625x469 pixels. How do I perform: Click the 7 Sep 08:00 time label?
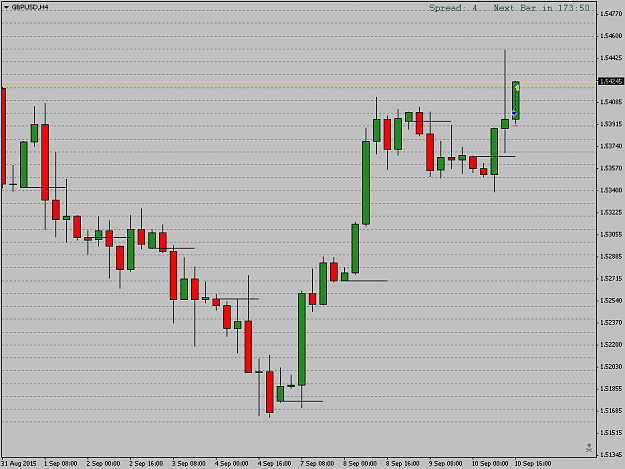(317, 463)
